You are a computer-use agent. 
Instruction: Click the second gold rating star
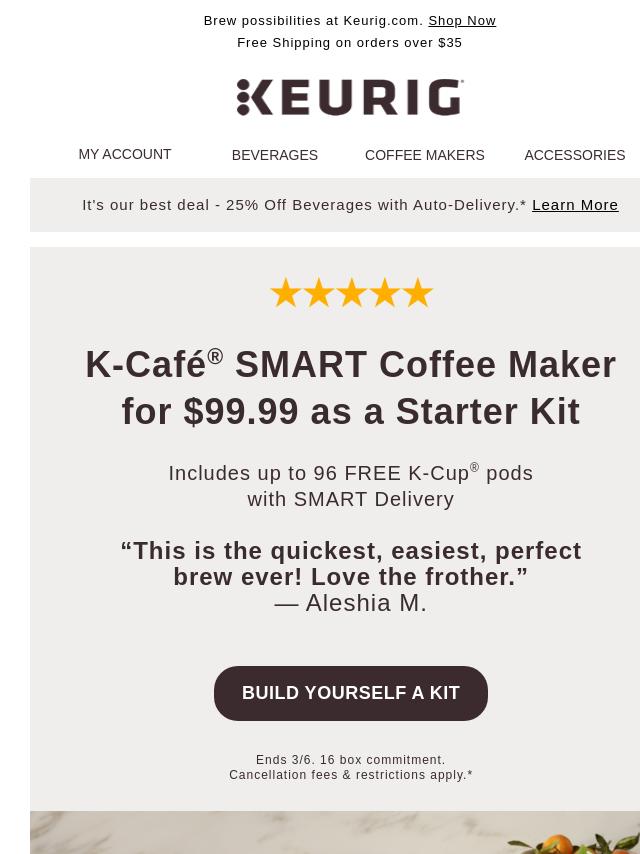(318, 292)
